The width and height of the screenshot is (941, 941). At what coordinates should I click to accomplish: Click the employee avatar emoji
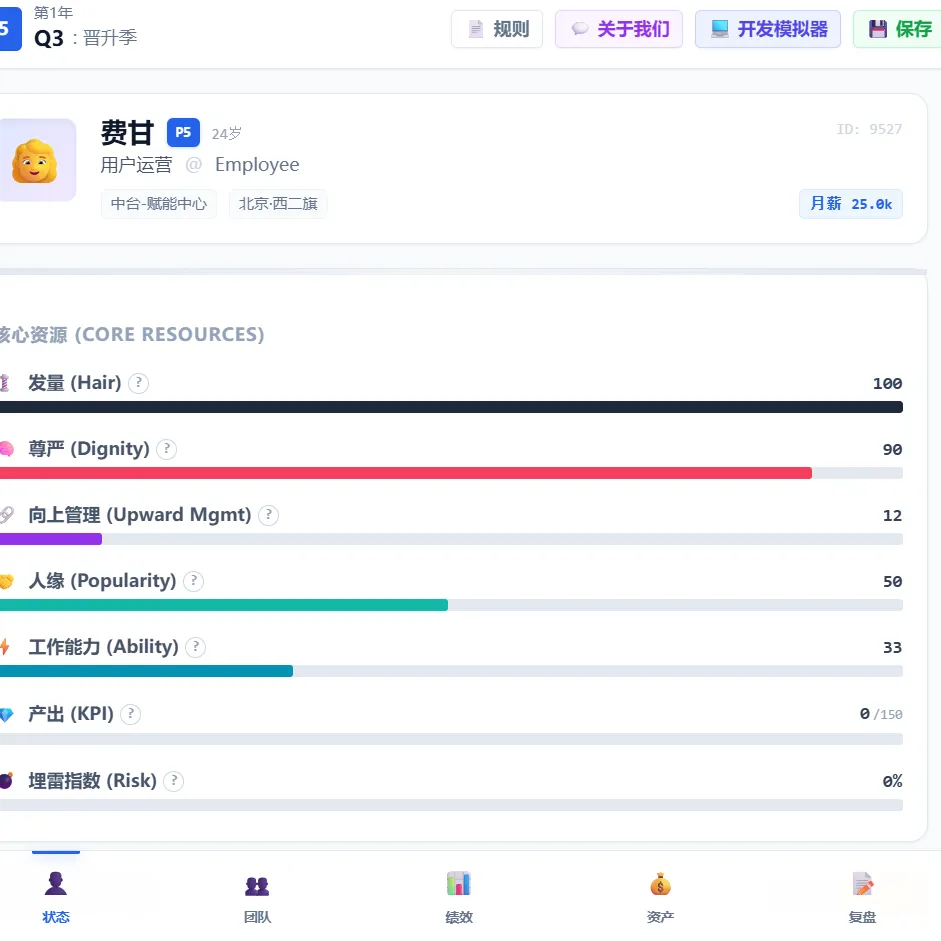(x=34, y=160)
